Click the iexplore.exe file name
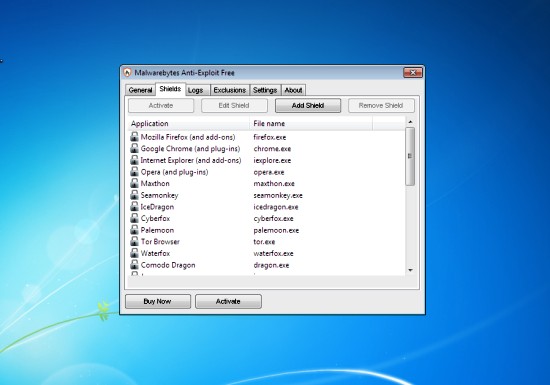 [x=272, y=160]
